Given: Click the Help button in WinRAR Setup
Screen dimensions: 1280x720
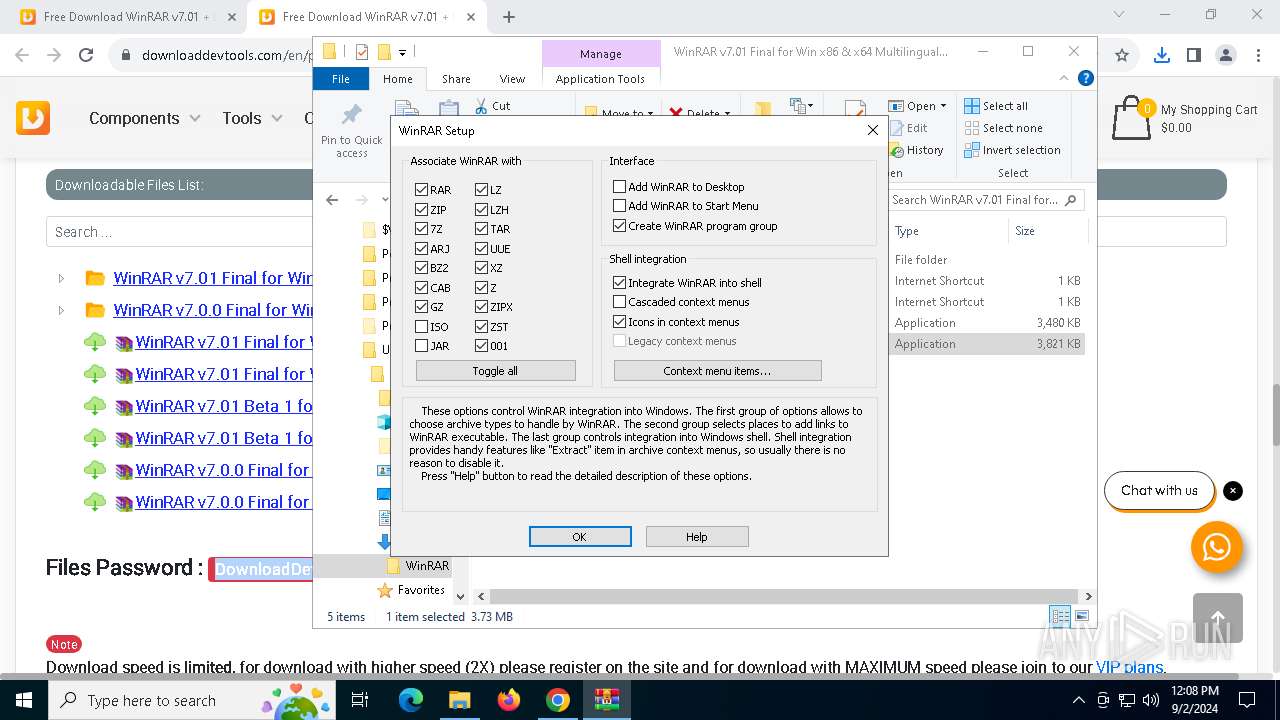Looking at the screenshot, I should tap(697, 537).
